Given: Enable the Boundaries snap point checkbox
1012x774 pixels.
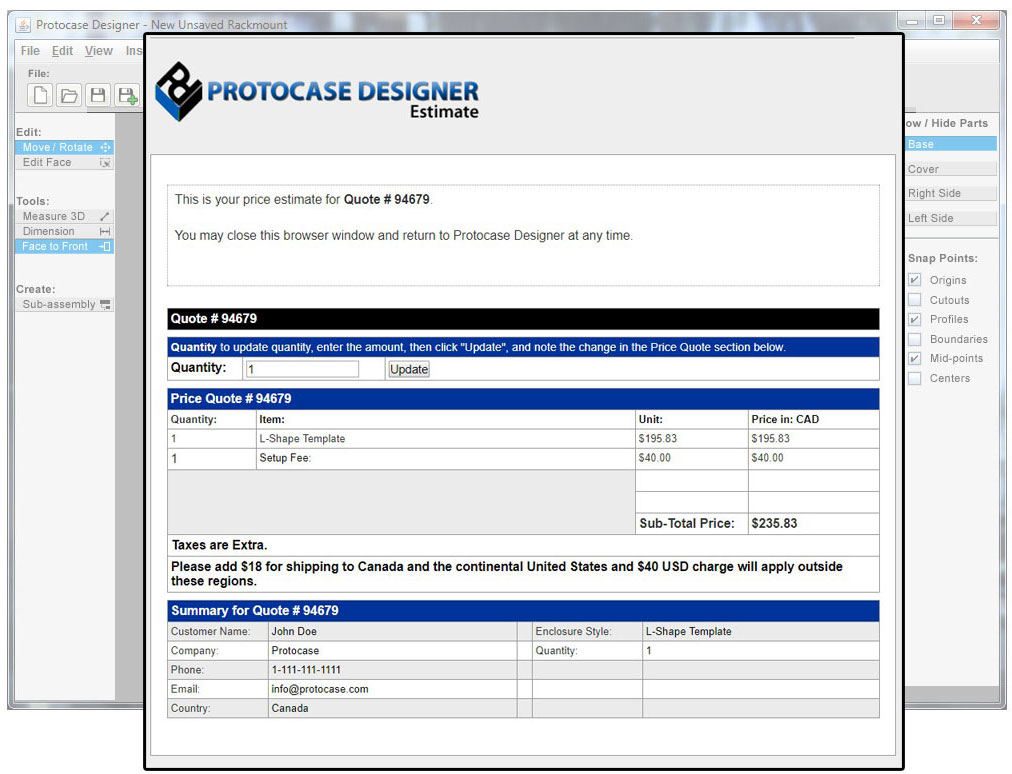Looking at the screenshot, I should tap(915, 339).
